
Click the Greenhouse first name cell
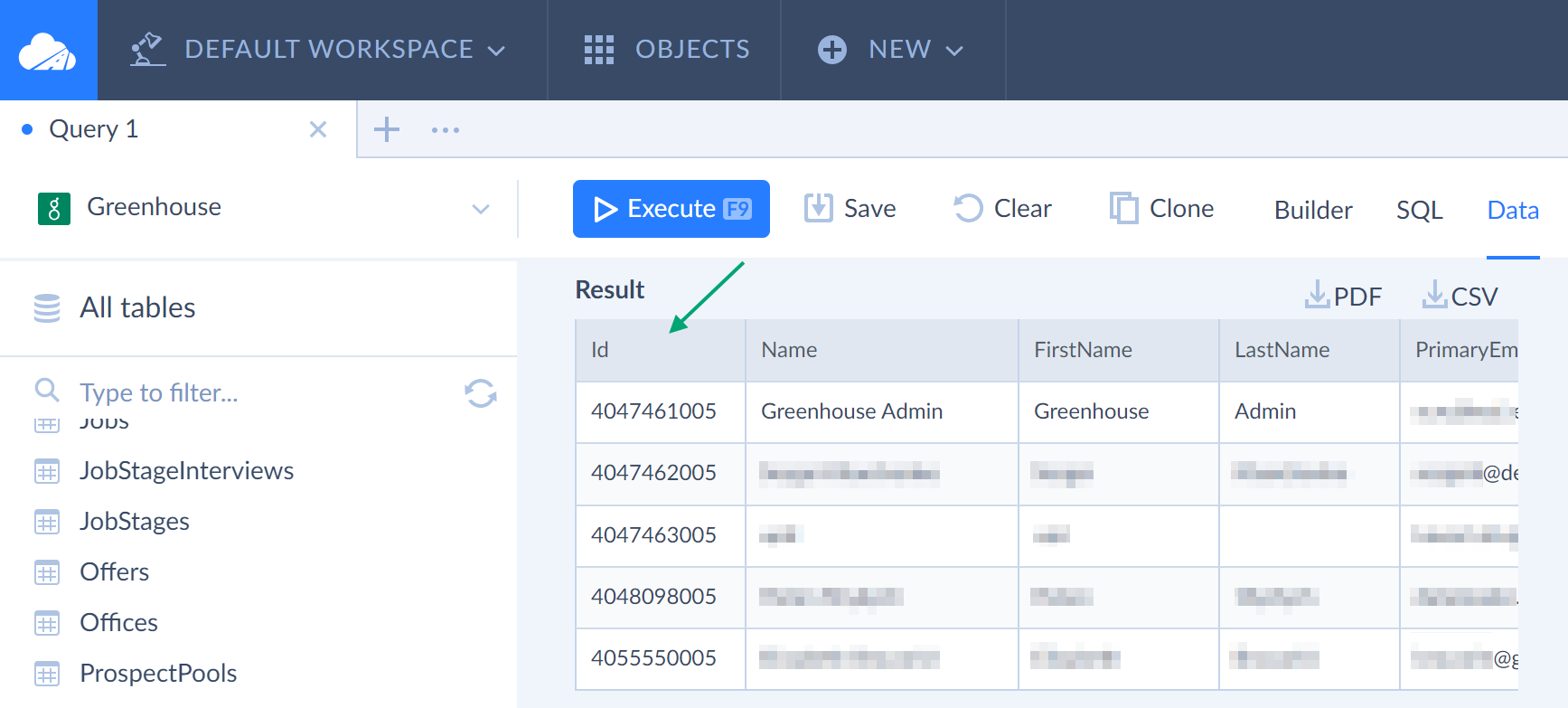click(1119, 411)
